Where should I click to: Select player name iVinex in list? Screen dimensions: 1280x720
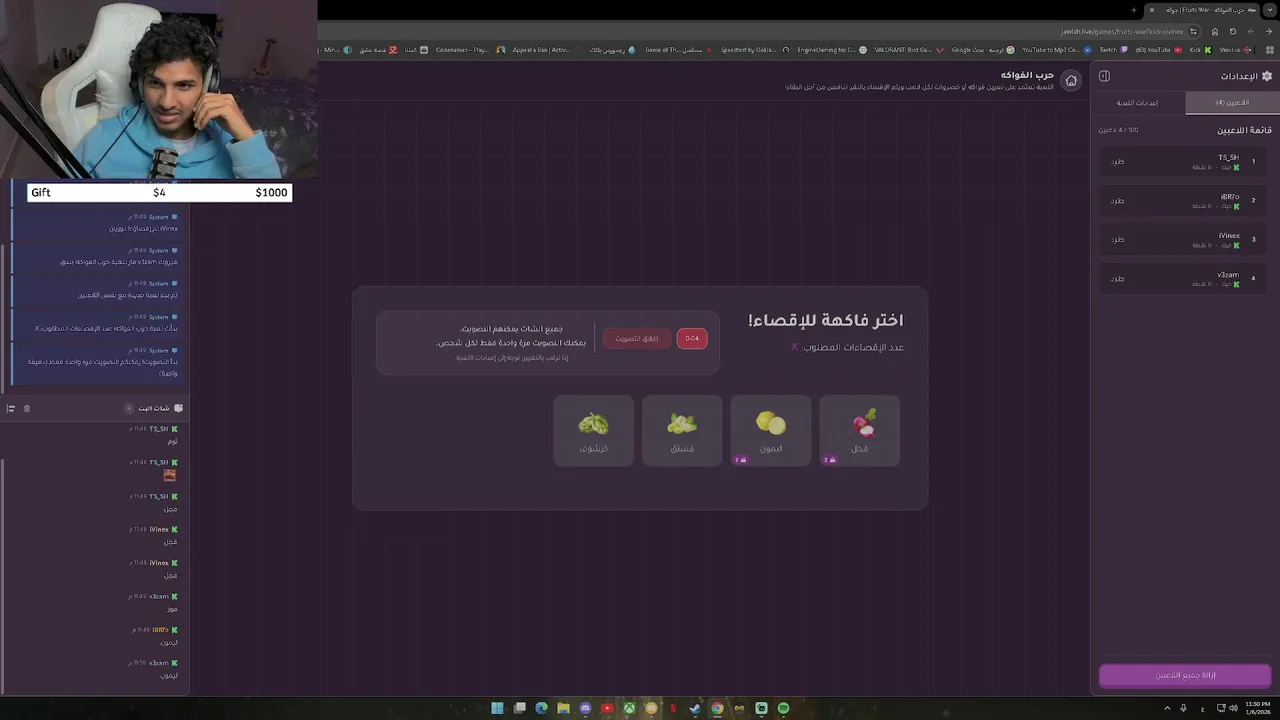point(1229,235)
